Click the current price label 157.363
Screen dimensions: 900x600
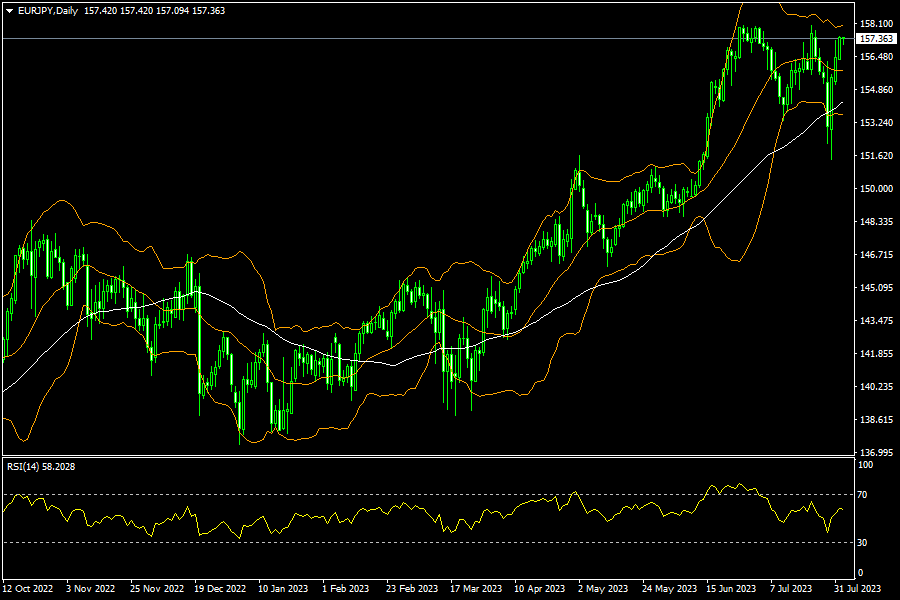876,38
